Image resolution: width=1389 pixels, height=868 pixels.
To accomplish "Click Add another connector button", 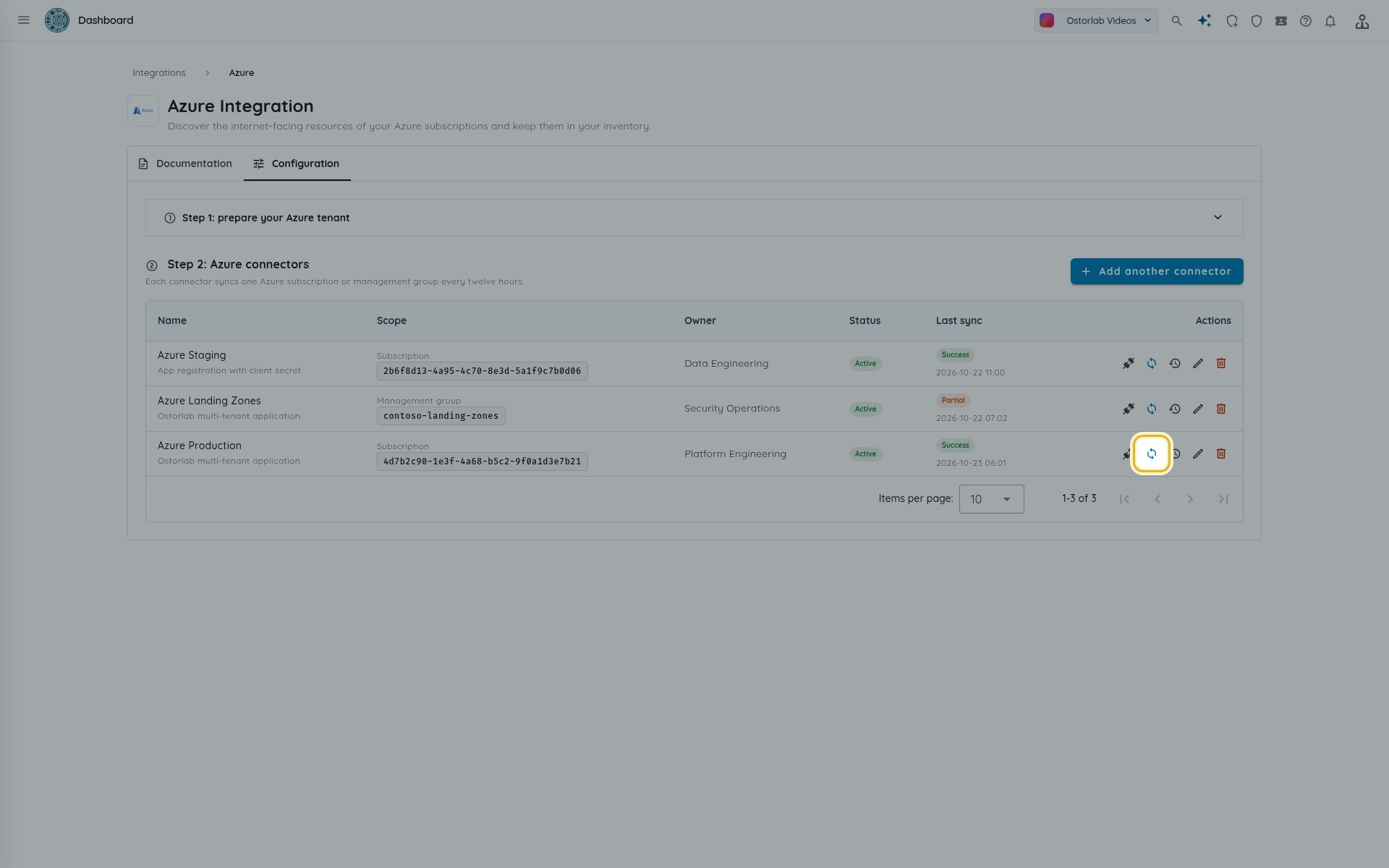I will click(x=1157, y=271).
